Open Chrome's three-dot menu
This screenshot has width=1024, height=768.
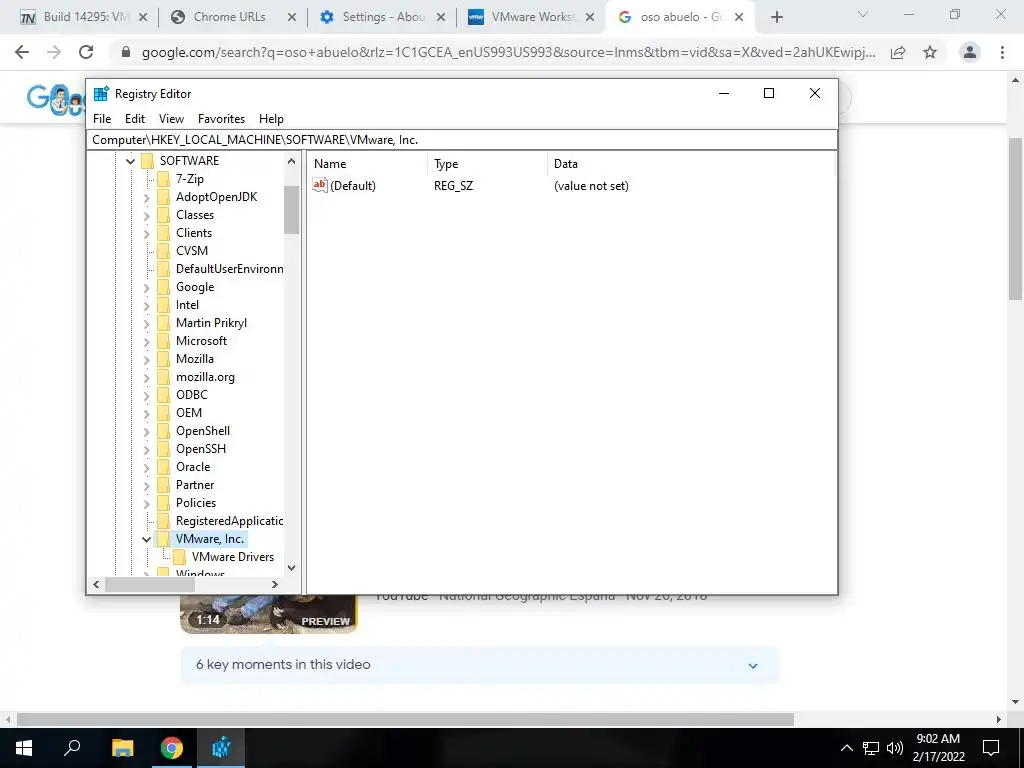pyautogui.click(x=1002, y=52)
